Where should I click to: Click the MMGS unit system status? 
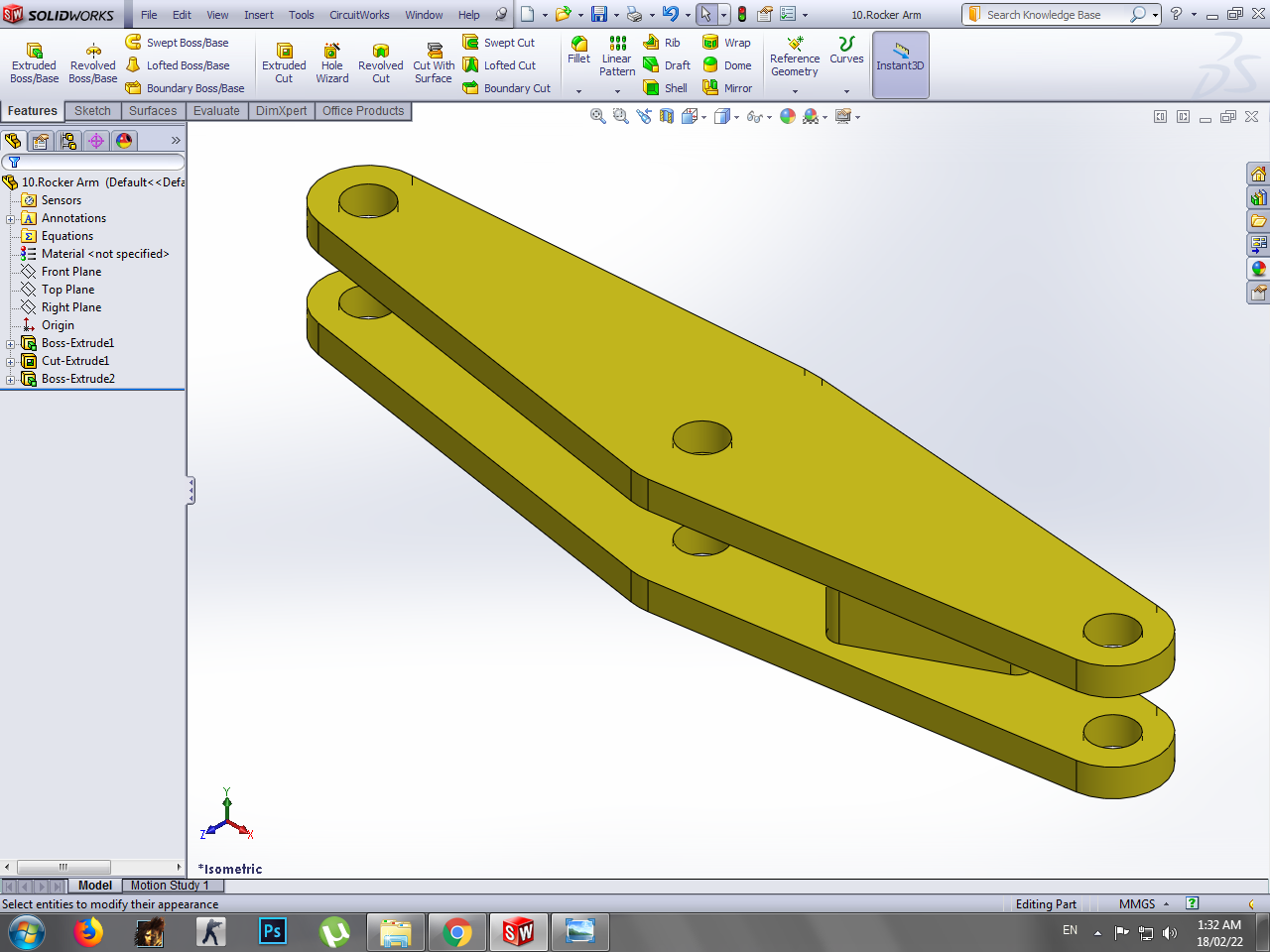point(1137,904)
